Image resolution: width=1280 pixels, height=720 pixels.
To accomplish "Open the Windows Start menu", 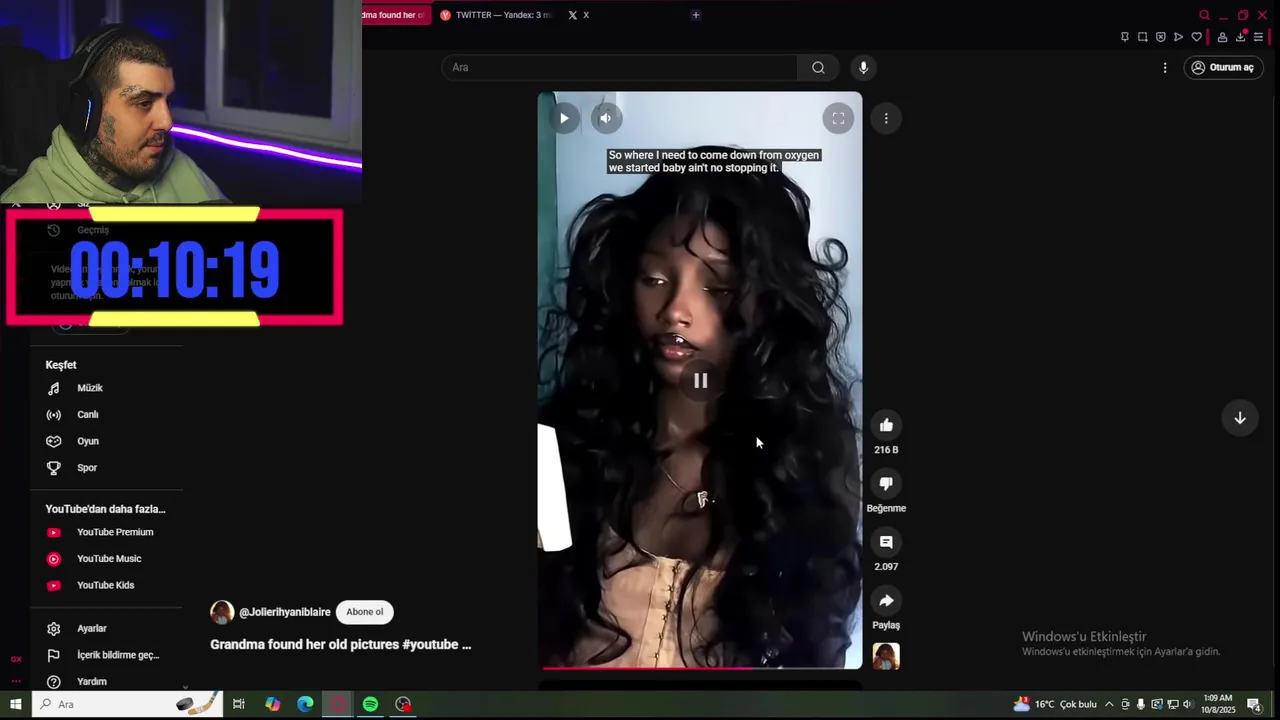I will click(15, 704).
